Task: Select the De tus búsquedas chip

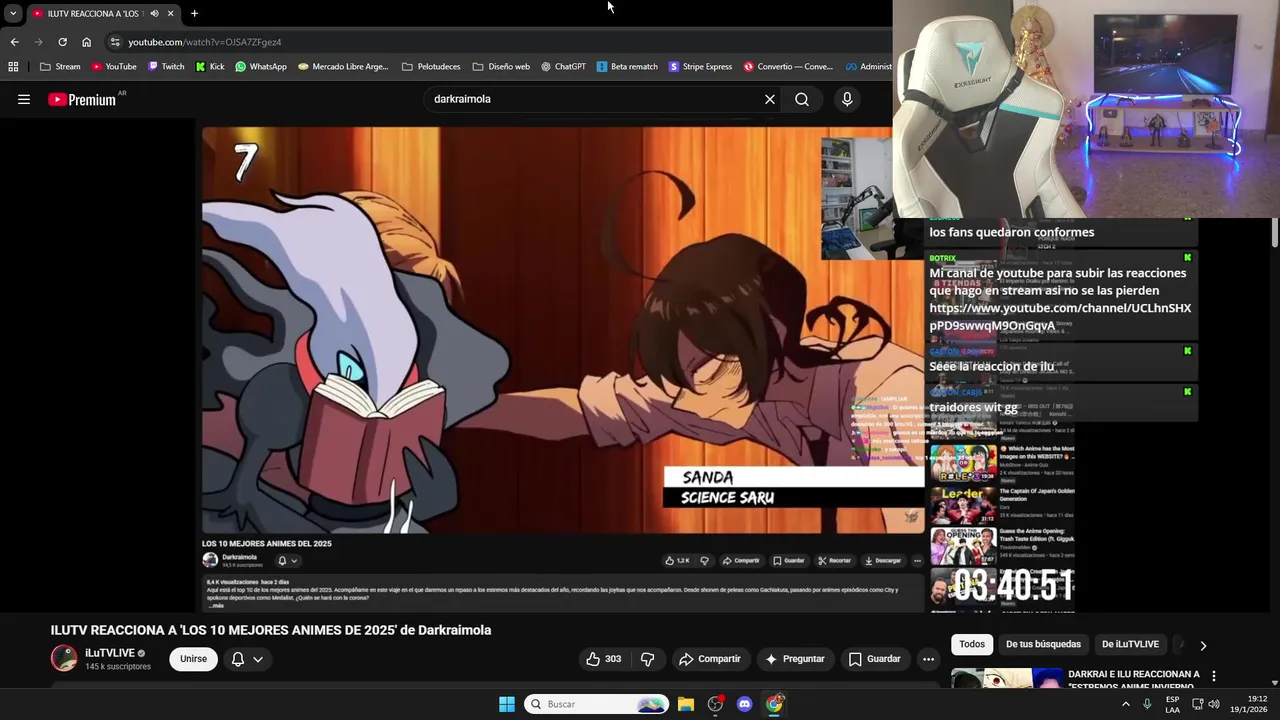Action: [x=1043, y=644]
